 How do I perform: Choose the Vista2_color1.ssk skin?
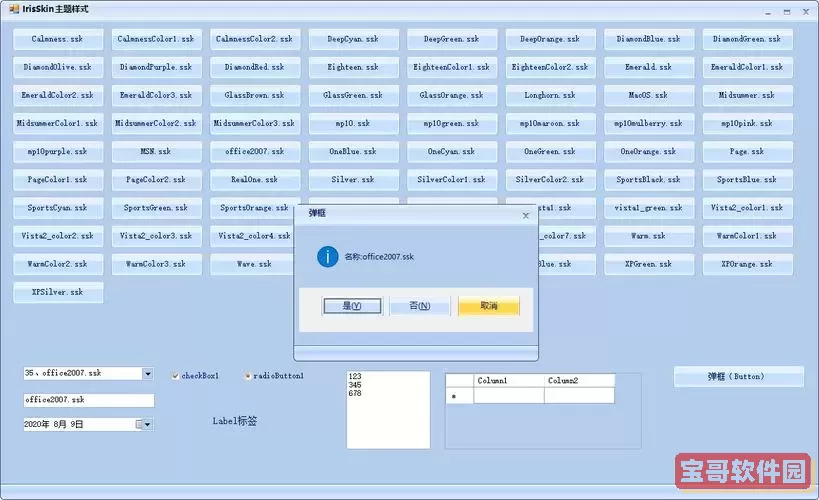[x=747, y=208]
